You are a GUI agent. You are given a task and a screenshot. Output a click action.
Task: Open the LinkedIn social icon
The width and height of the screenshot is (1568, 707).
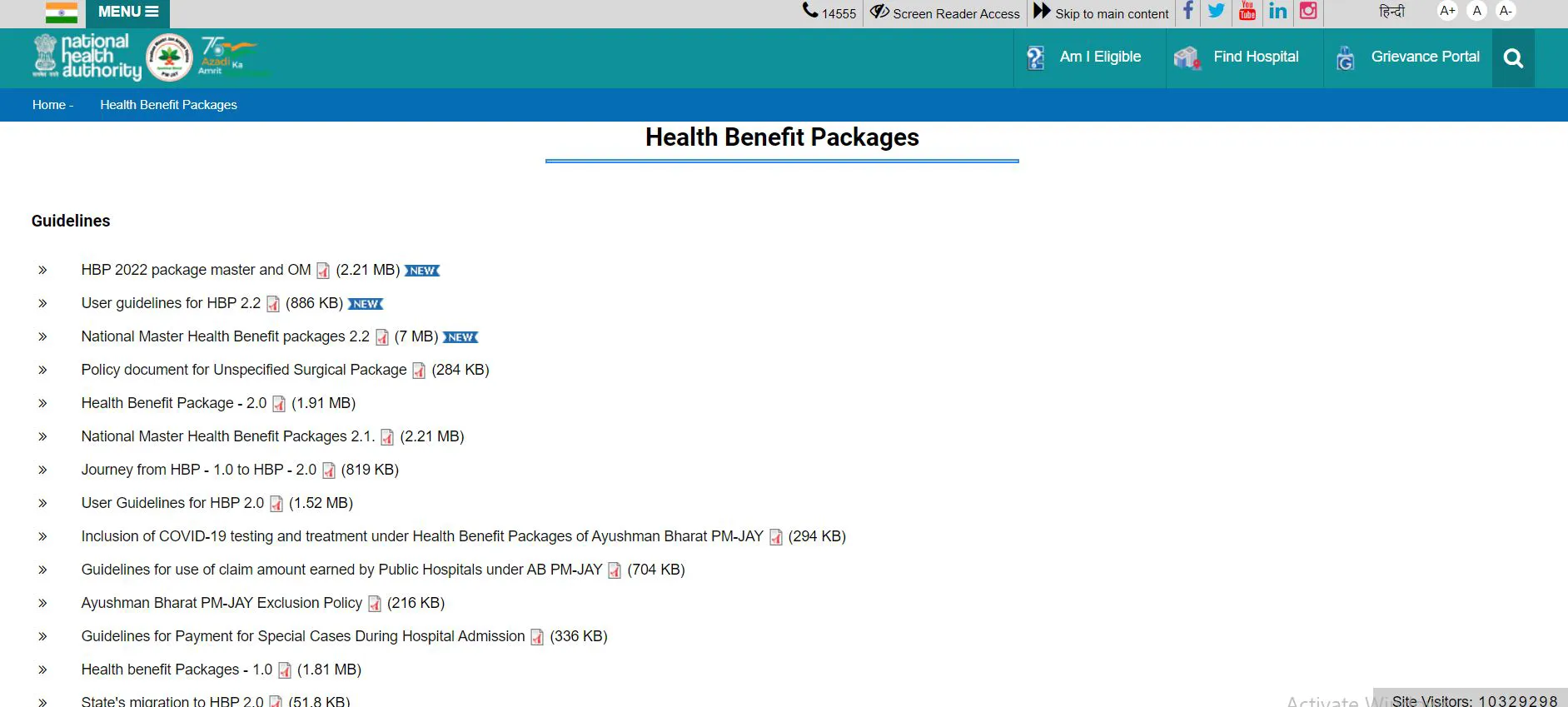pos(1277,12)
